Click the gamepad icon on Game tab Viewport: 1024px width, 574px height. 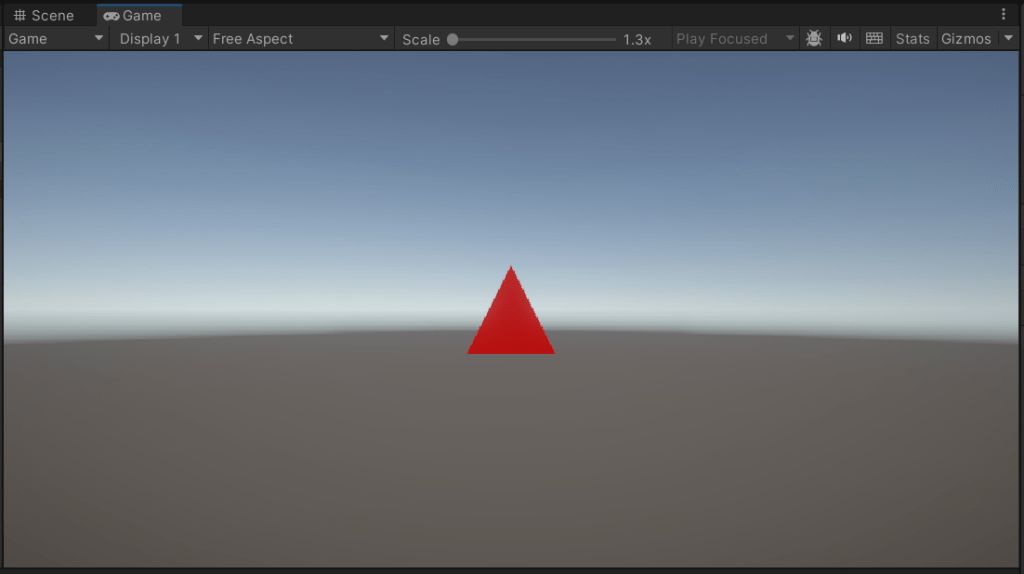pos(111,16)
